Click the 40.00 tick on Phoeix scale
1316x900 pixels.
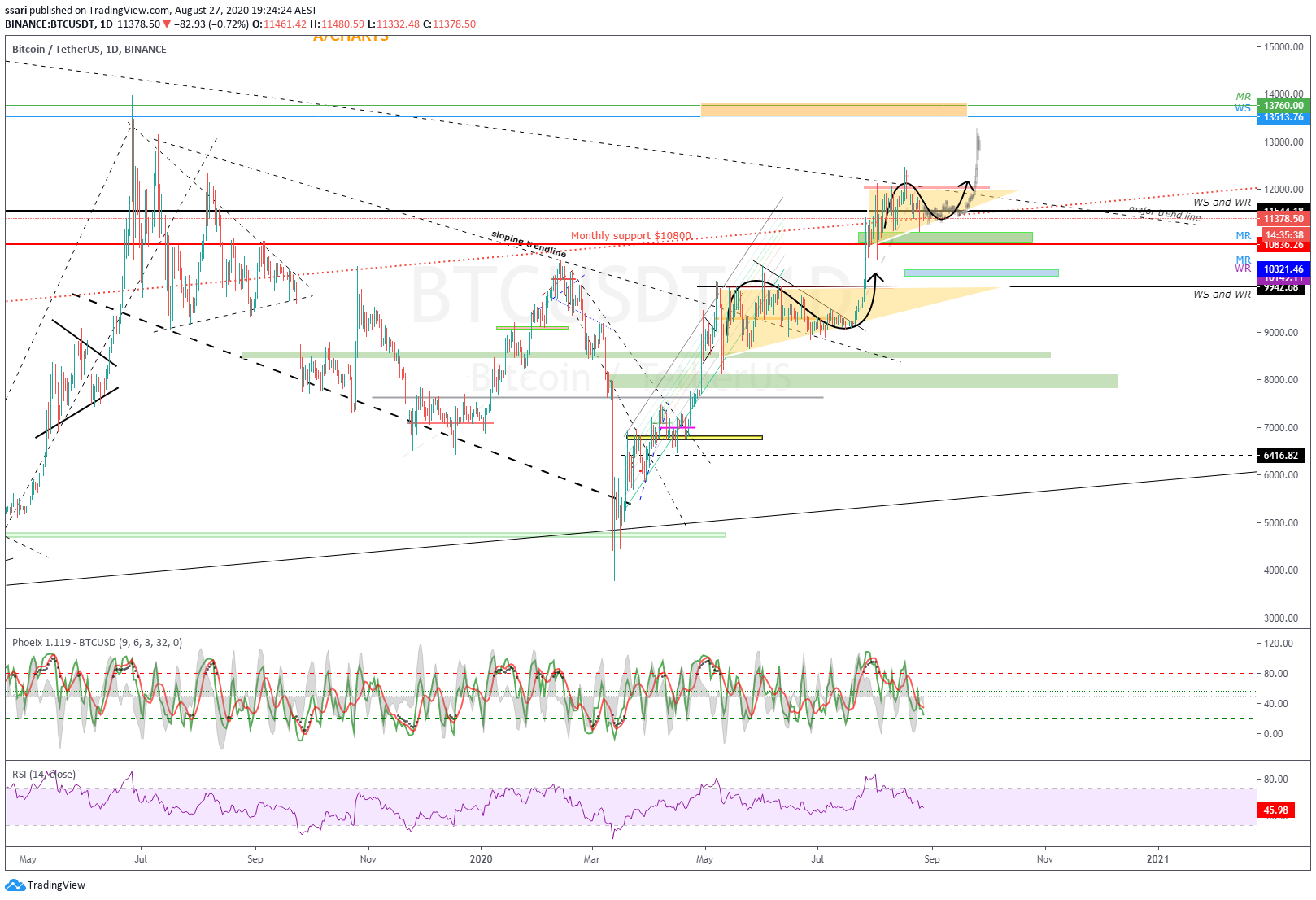click(x=1275, y=704)
